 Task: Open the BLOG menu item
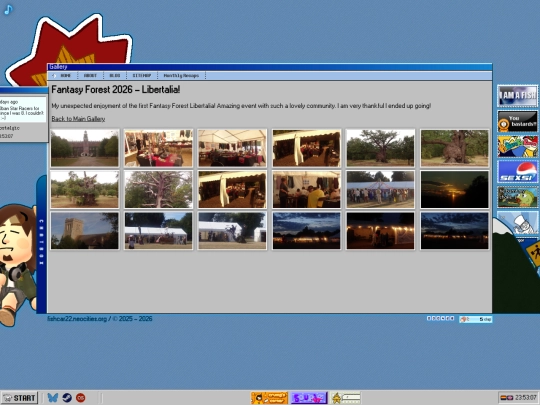click(x=115, y=75)
